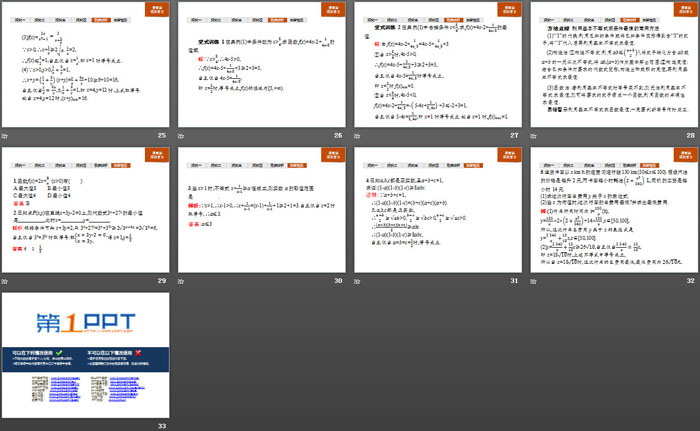Select slide 28 thumbnail
Image resolution: width=700 pixels, height=431 pixels.
tap(613, 64)
